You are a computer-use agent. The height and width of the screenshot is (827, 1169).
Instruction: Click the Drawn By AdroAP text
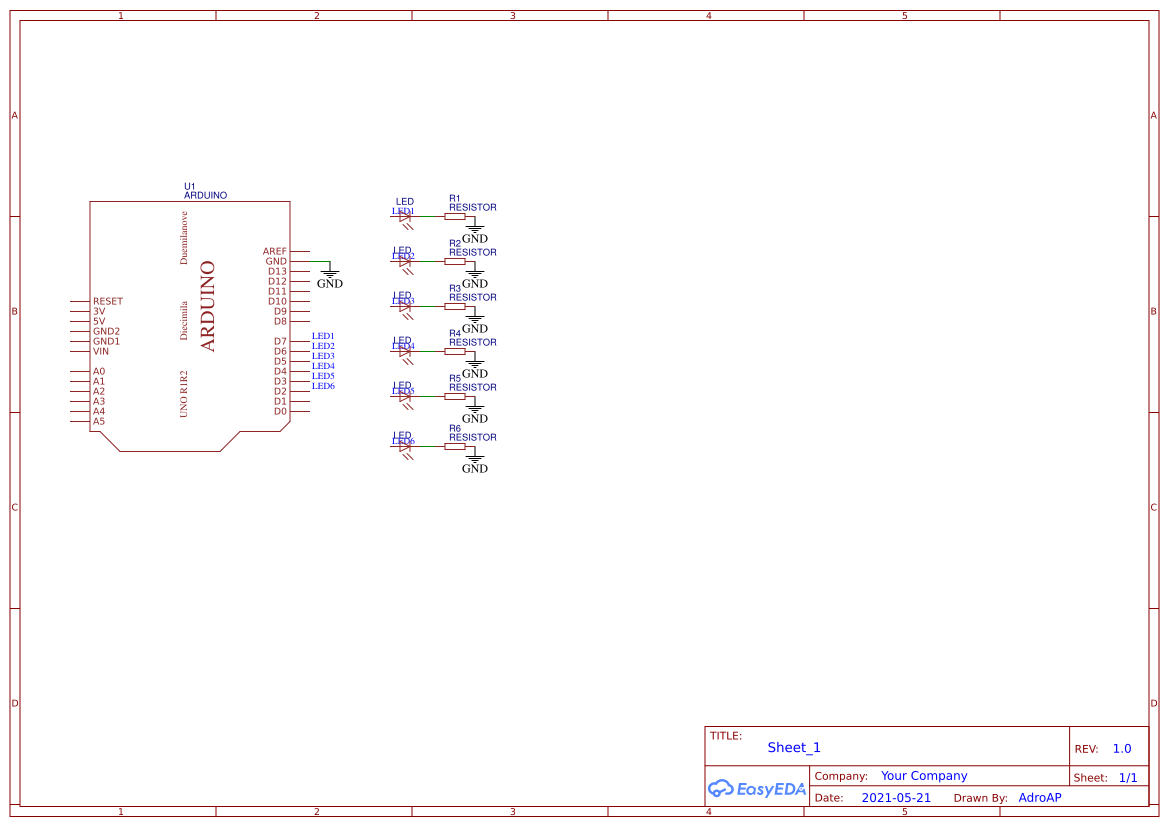point(1040,797)
